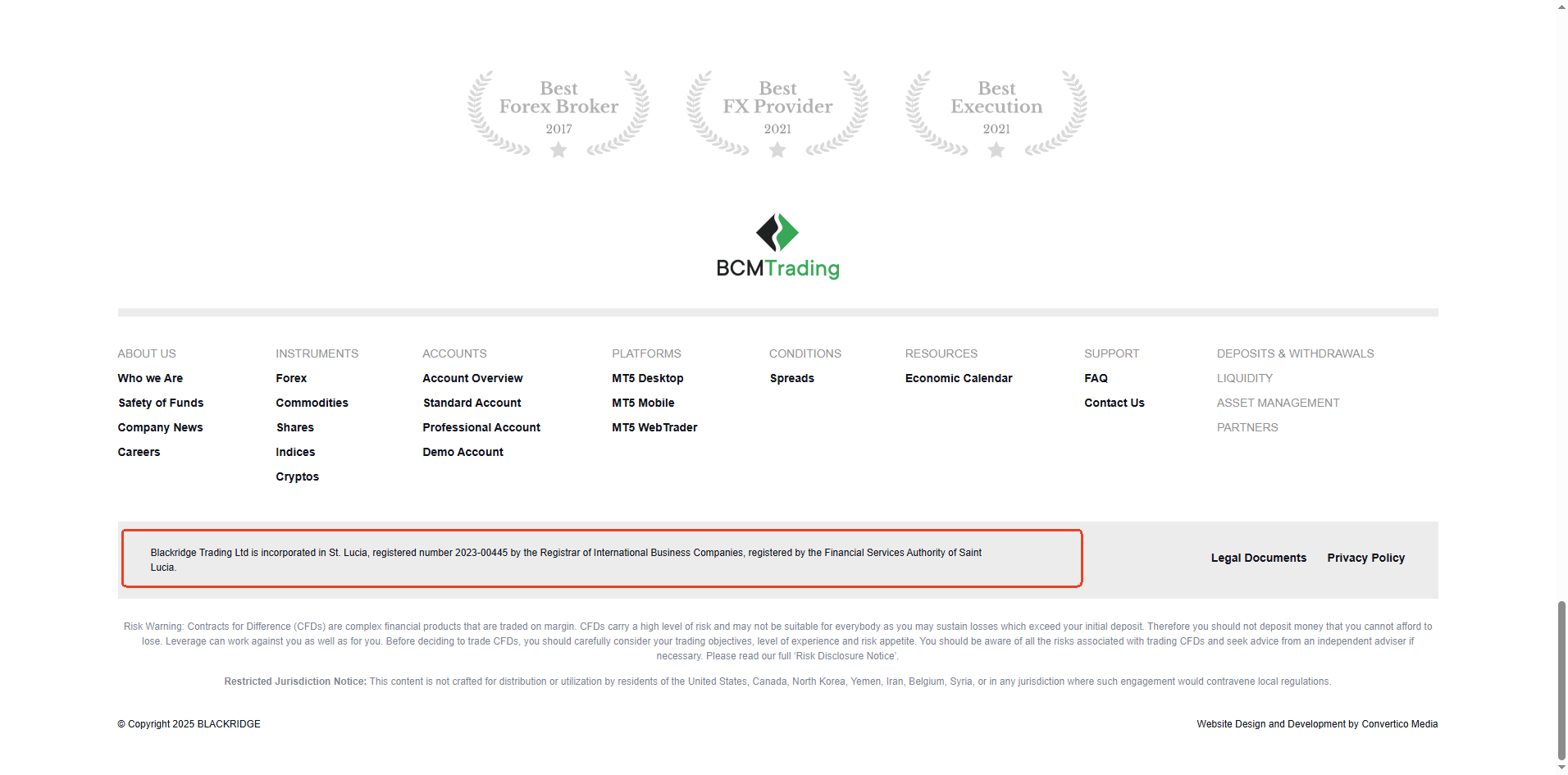This screenshot has width=1568, height=775.
Task: Open Legal Documents
Action: coord(1258,558)
